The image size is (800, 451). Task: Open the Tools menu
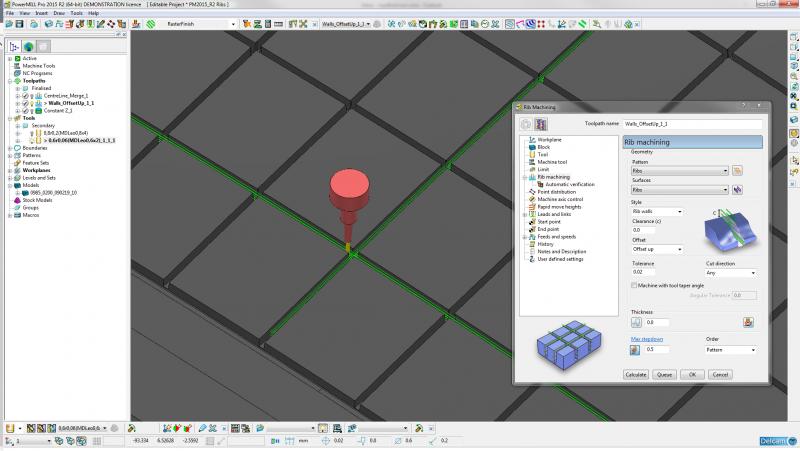tap(77, 13)
